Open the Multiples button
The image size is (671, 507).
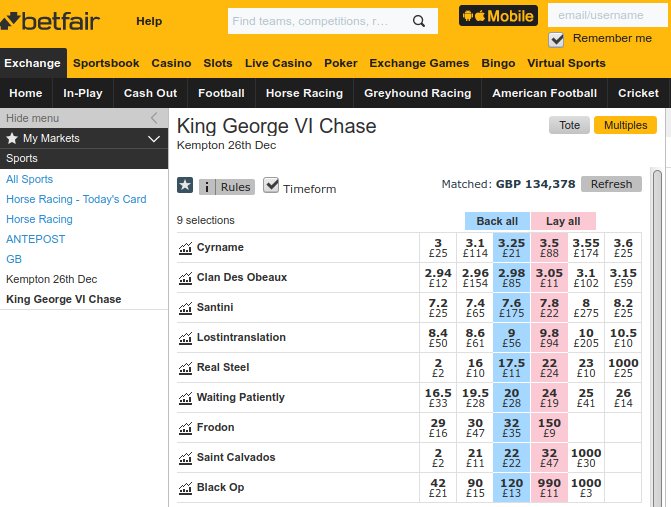[625, 125]
